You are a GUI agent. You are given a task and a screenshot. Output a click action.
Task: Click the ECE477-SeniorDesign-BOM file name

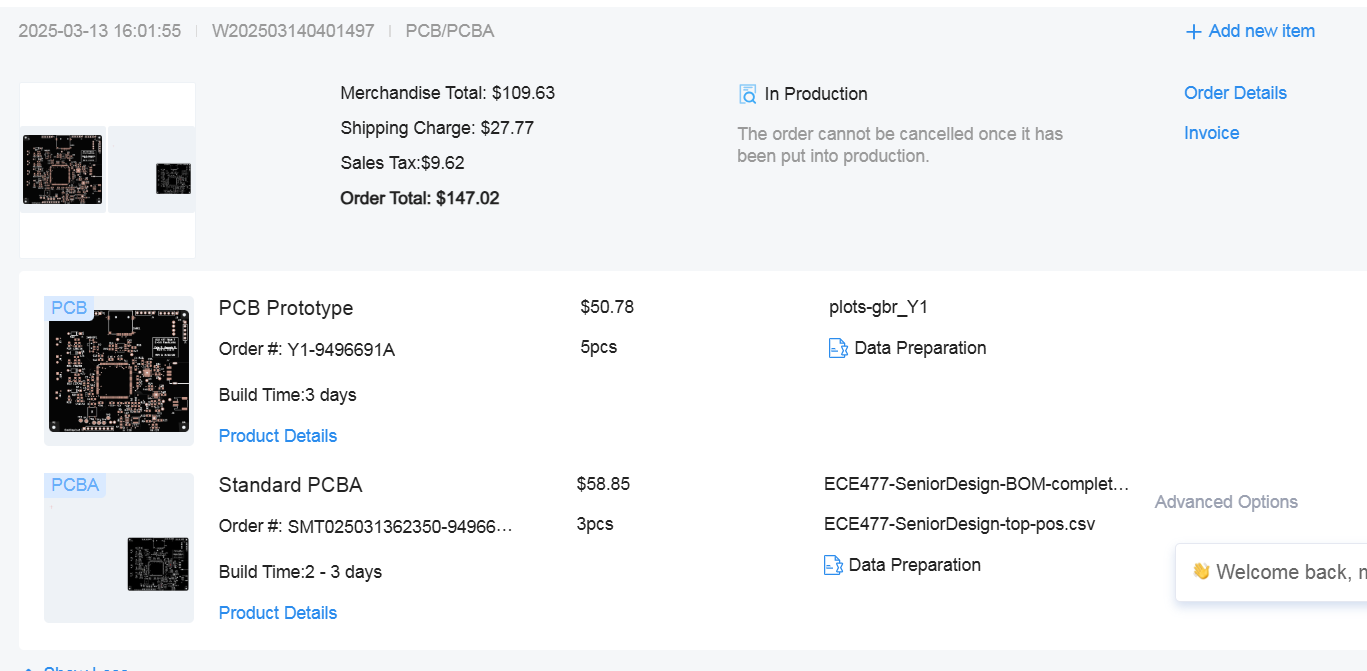point(976,484)
